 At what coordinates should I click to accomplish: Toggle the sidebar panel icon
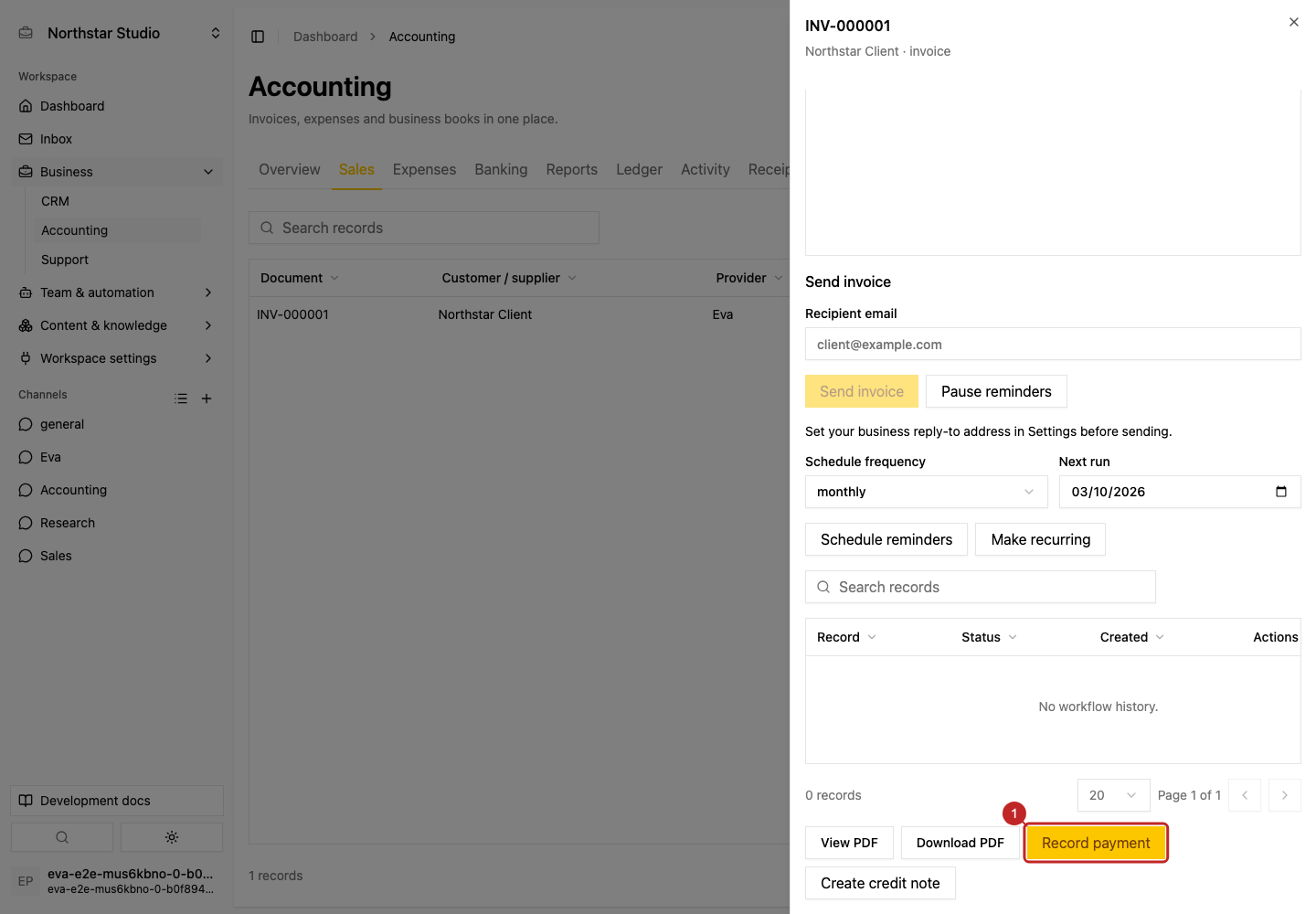[x=258, y=37]
